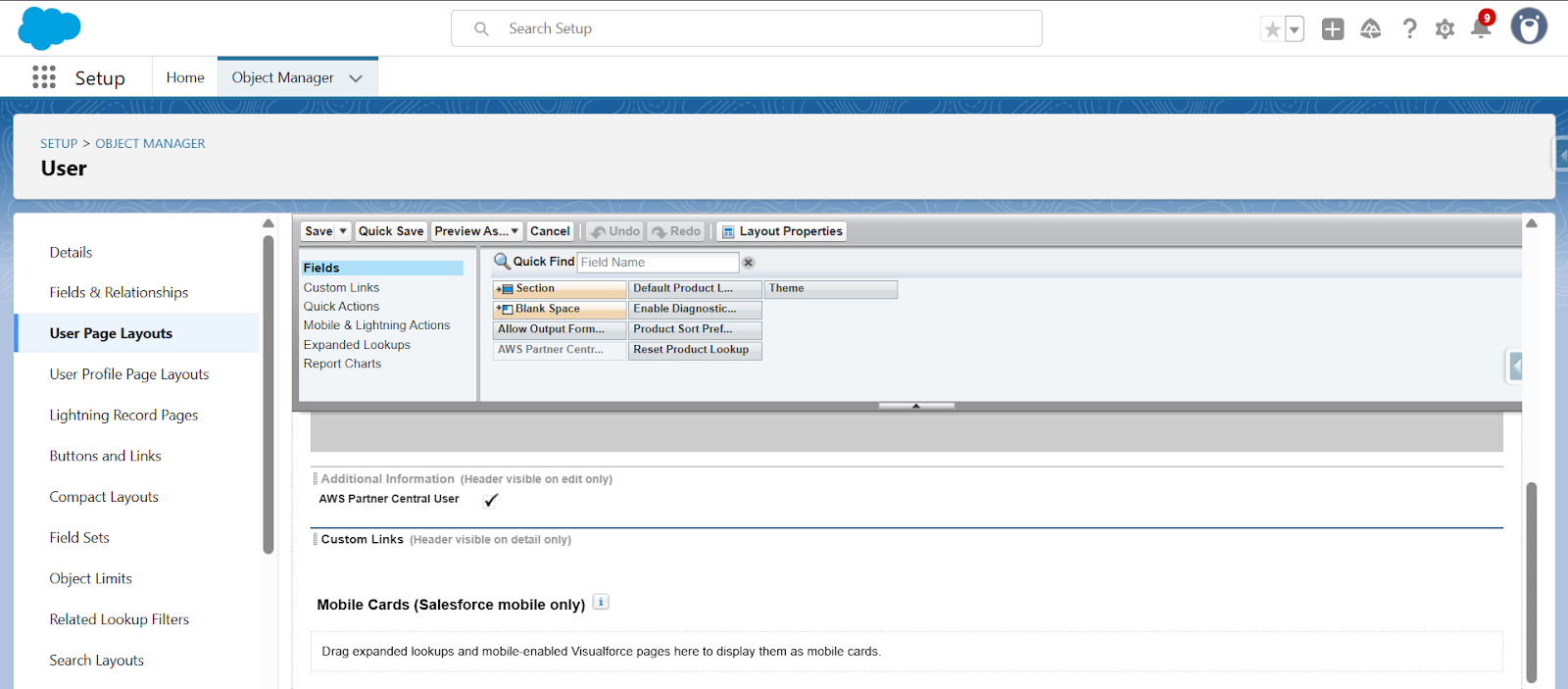Toggle the AWS Partner Central User checkbox

[491, 500]
